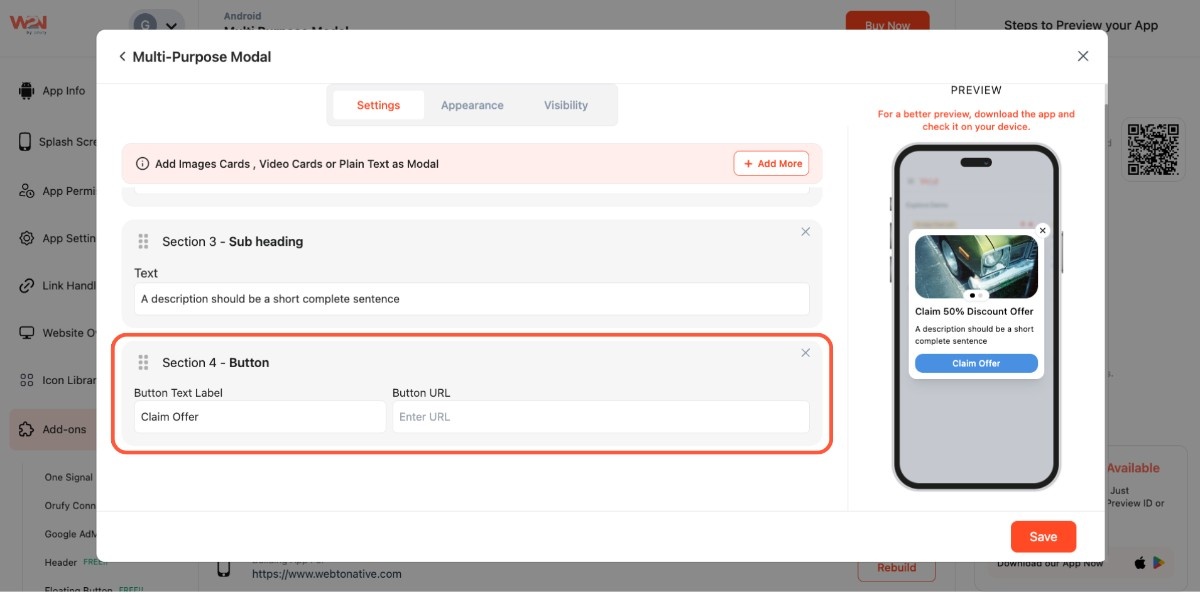Click the back arrow beside Multi-Purpose Modal
The height and width of the screenshot is (596, 1200).
[x=122, y=57]
